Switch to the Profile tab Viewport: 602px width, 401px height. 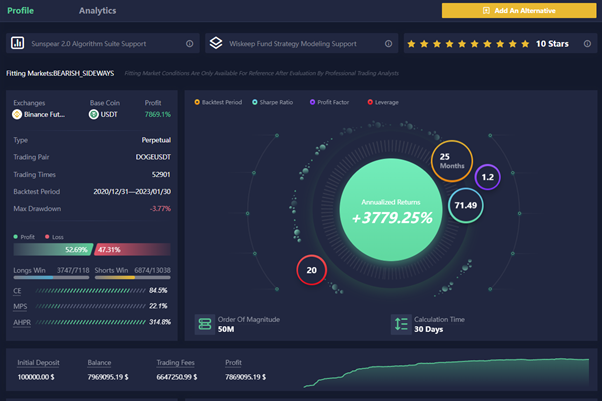tap(21, 11)
